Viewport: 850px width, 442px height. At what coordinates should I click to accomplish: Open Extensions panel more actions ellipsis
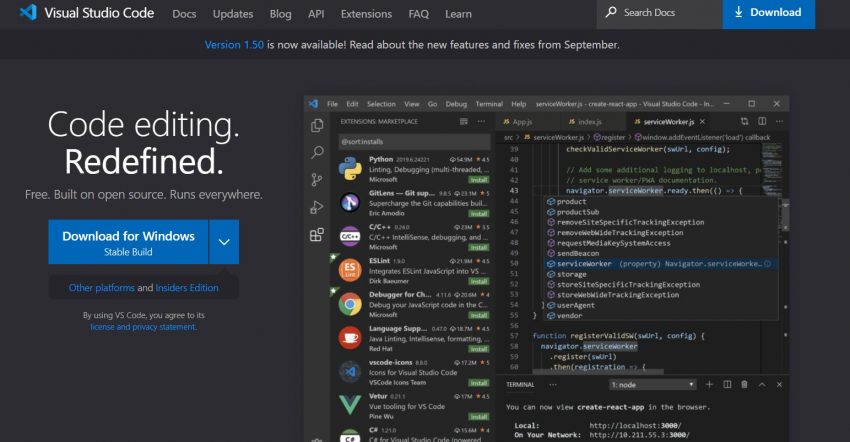[x=481, y=121]
